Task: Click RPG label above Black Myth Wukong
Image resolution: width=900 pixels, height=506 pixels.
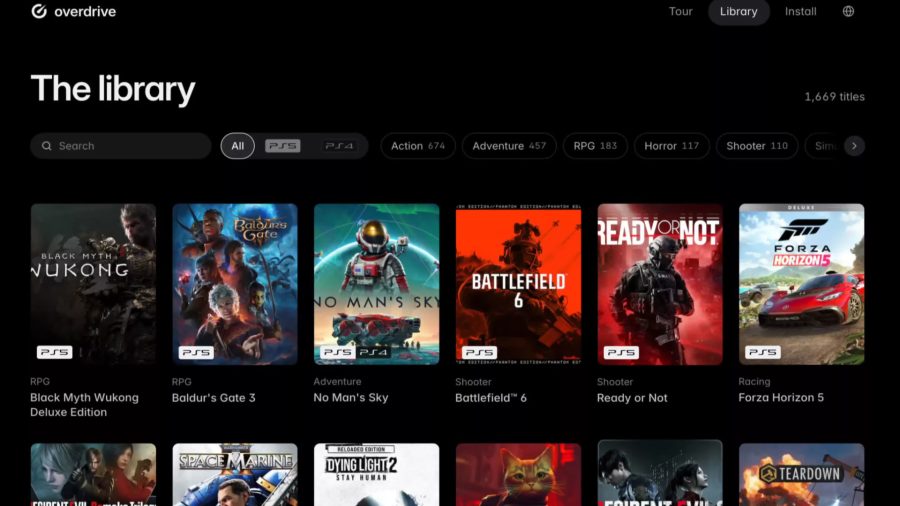Action: pyautogui.click(x=40, y=382)
